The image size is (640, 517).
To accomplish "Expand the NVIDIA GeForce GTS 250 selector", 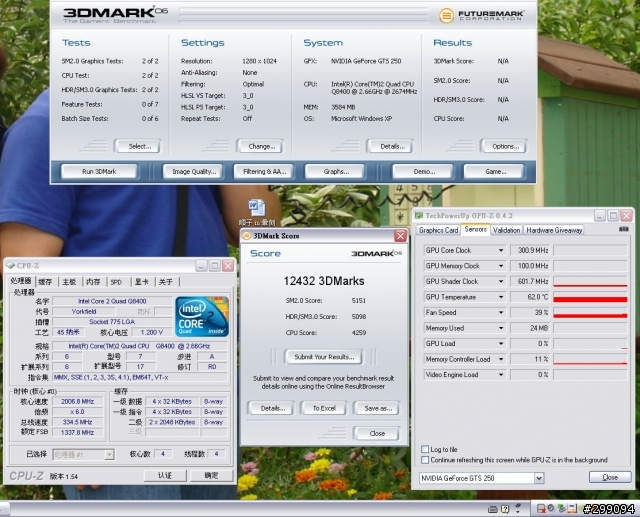I will [539, 478].
